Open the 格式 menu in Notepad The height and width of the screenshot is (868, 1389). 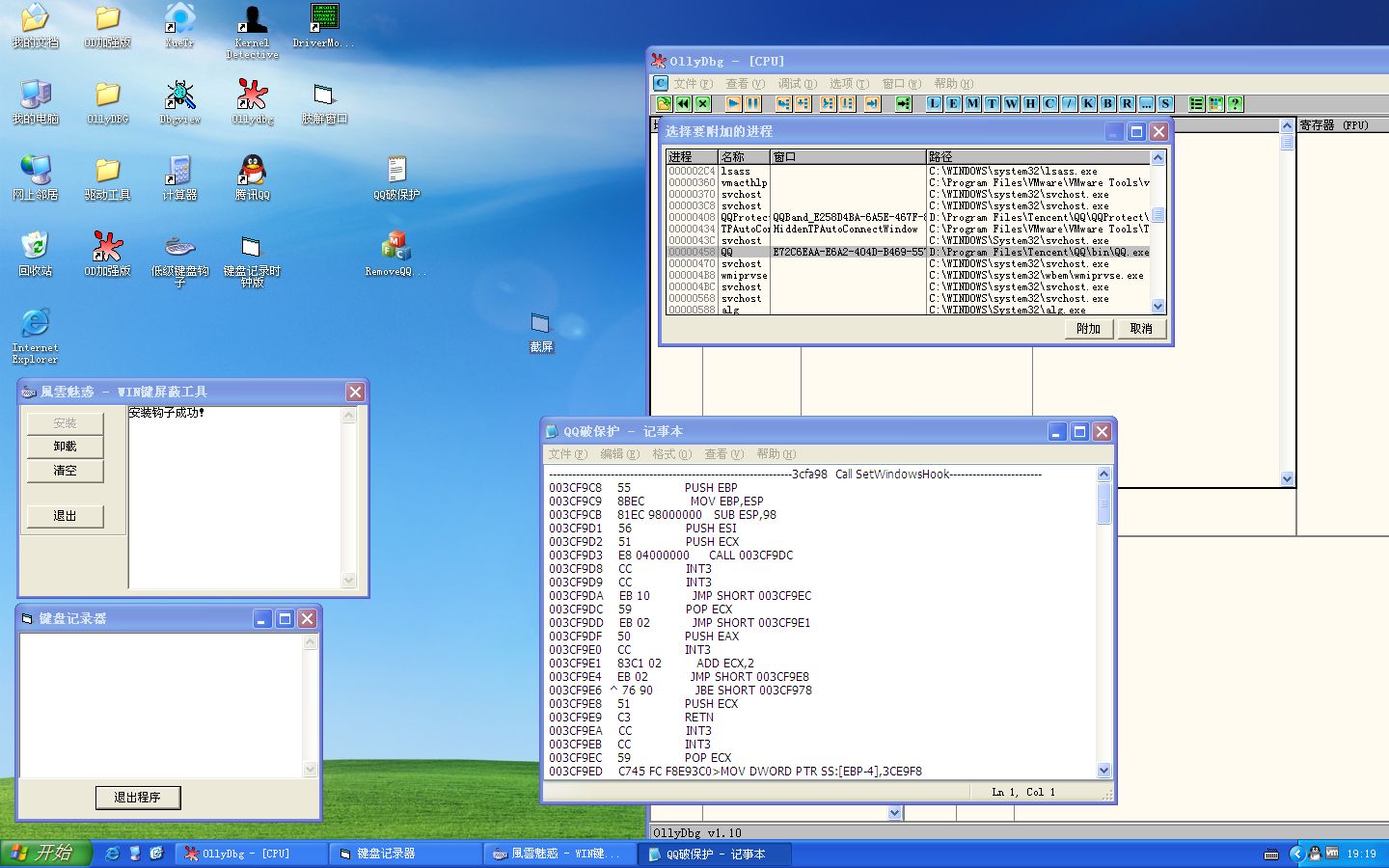click(x=671, y=454)
